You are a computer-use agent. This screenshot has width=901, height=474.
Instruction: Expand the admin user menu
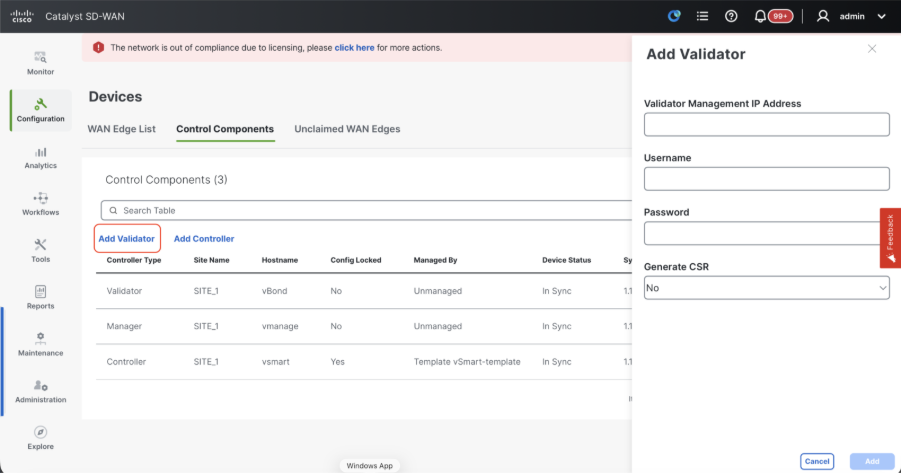(851, 16)
